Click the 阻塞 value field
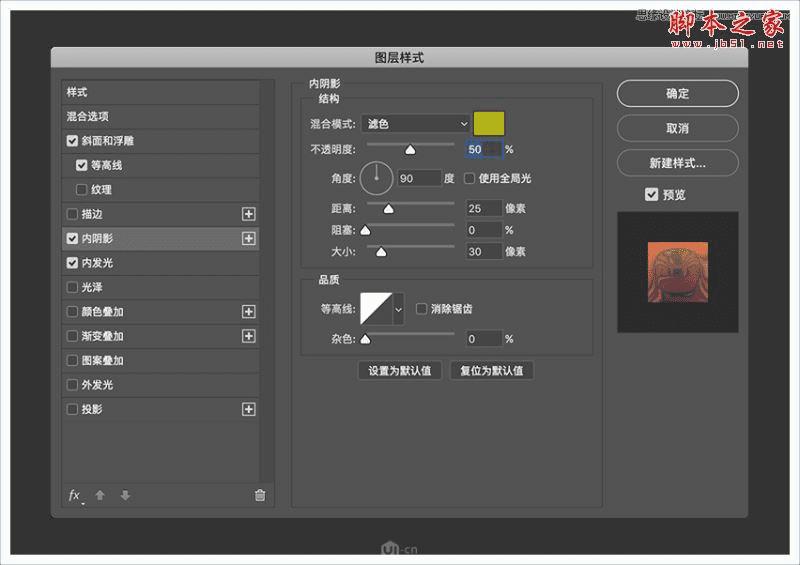This screenshot has width=800, height=565. pyautogui.click(x=484, y=230)
